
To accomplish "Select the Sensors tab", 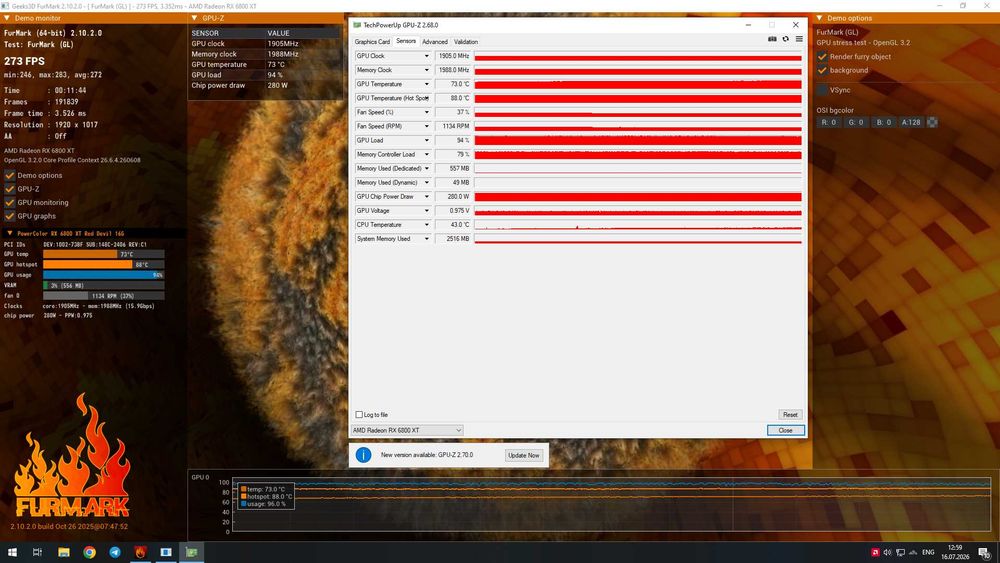I will pyautogui.click(x=406, y=41).
